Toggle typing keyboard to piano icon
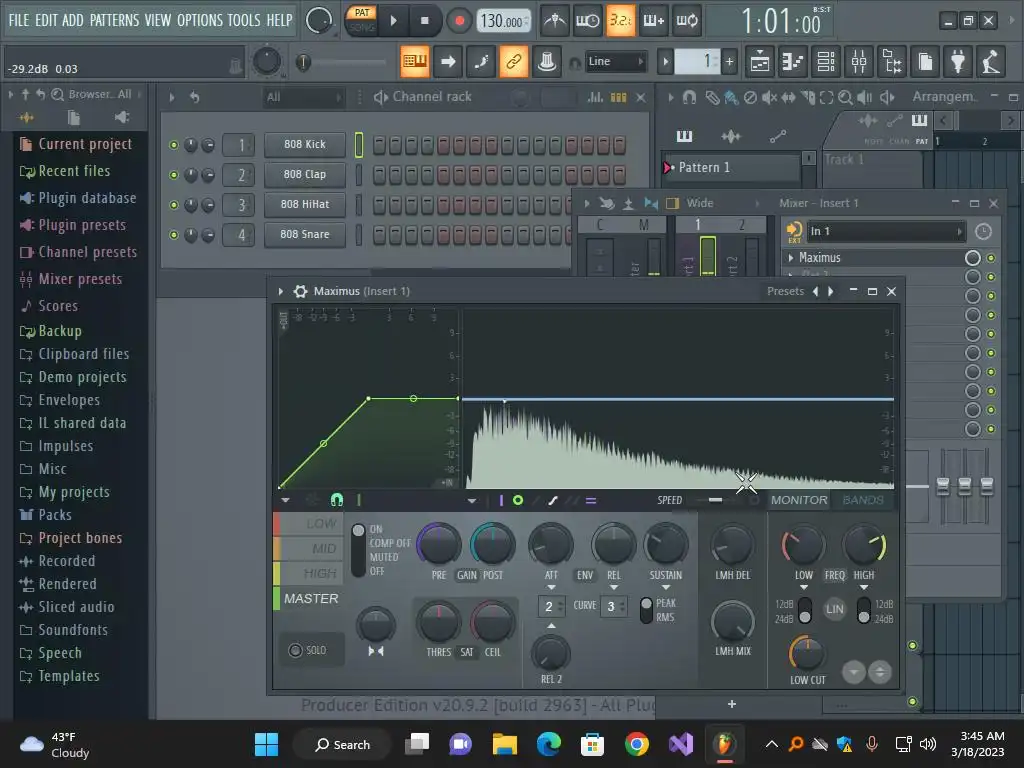Image resolution: width=1024 pixels, height=768 pixels. tap(415, 61)
